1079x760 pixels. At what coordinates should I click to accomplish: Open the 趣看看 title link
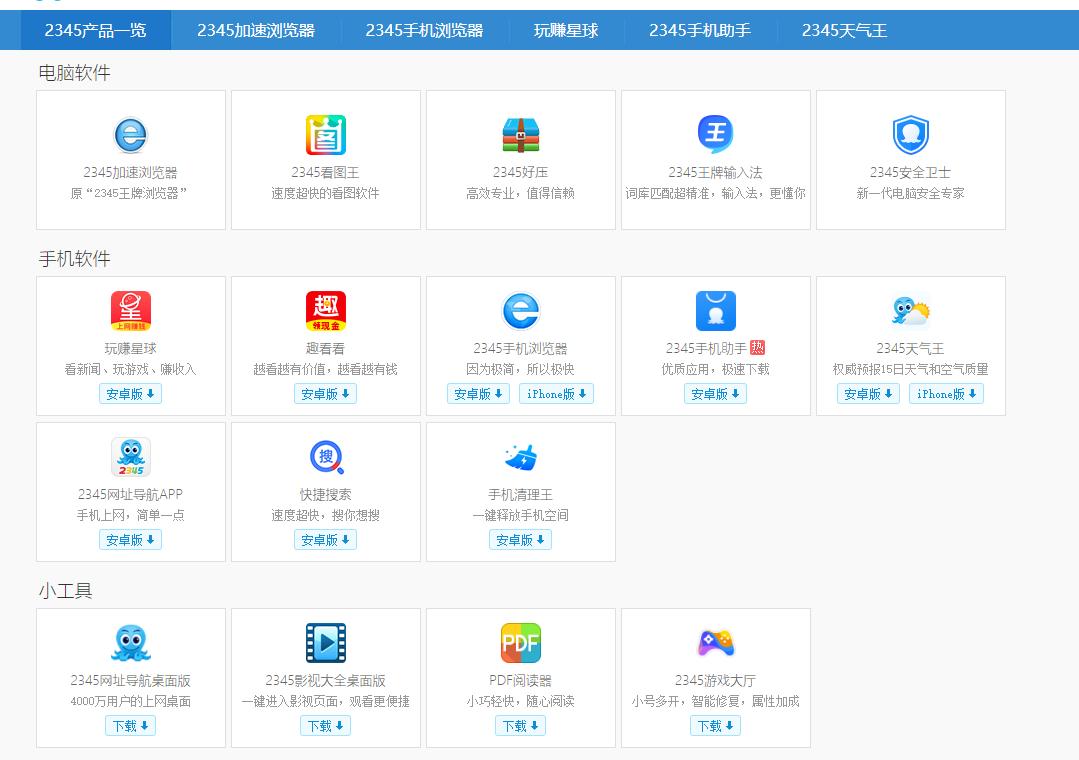click(x=325, y=348)
